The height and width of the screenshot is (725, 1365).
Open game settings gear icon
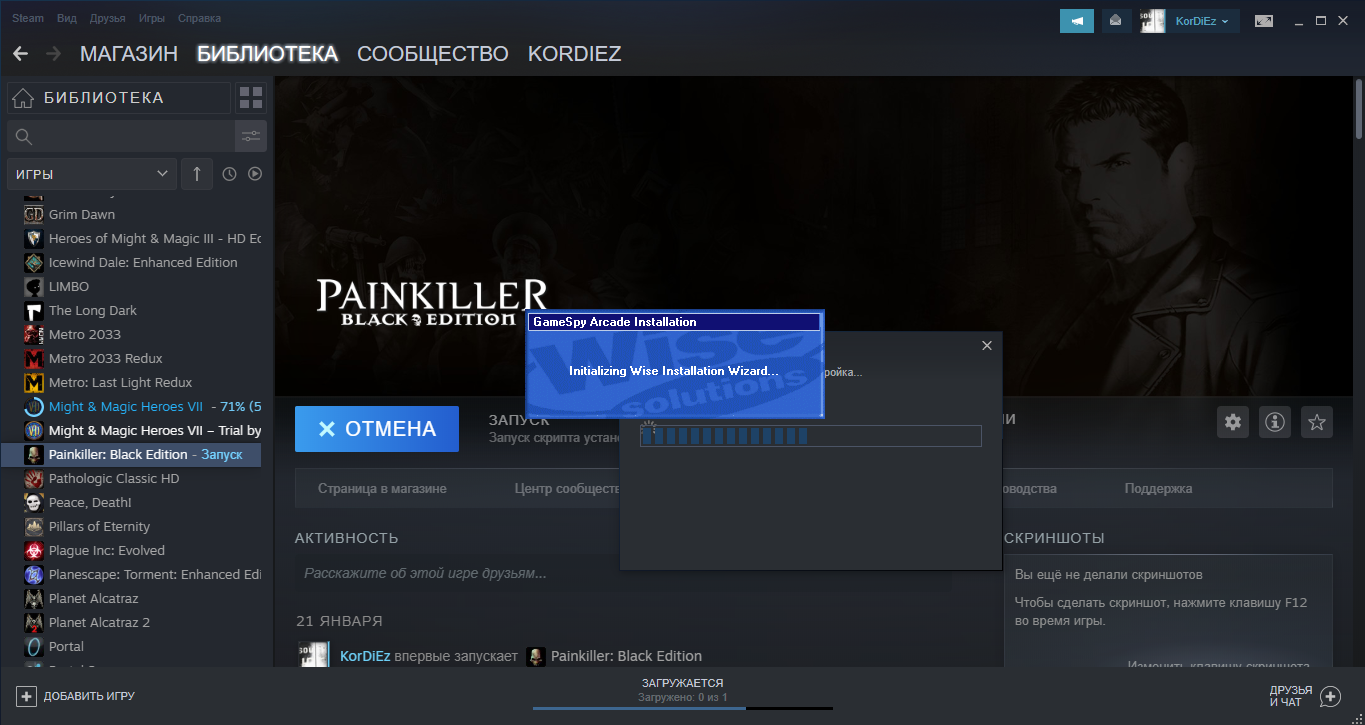coord(1233,422)
